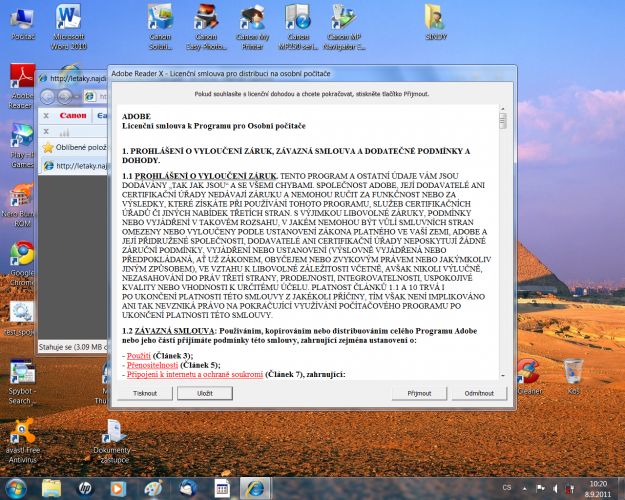Open the Windows Start menu

[15, 488]
